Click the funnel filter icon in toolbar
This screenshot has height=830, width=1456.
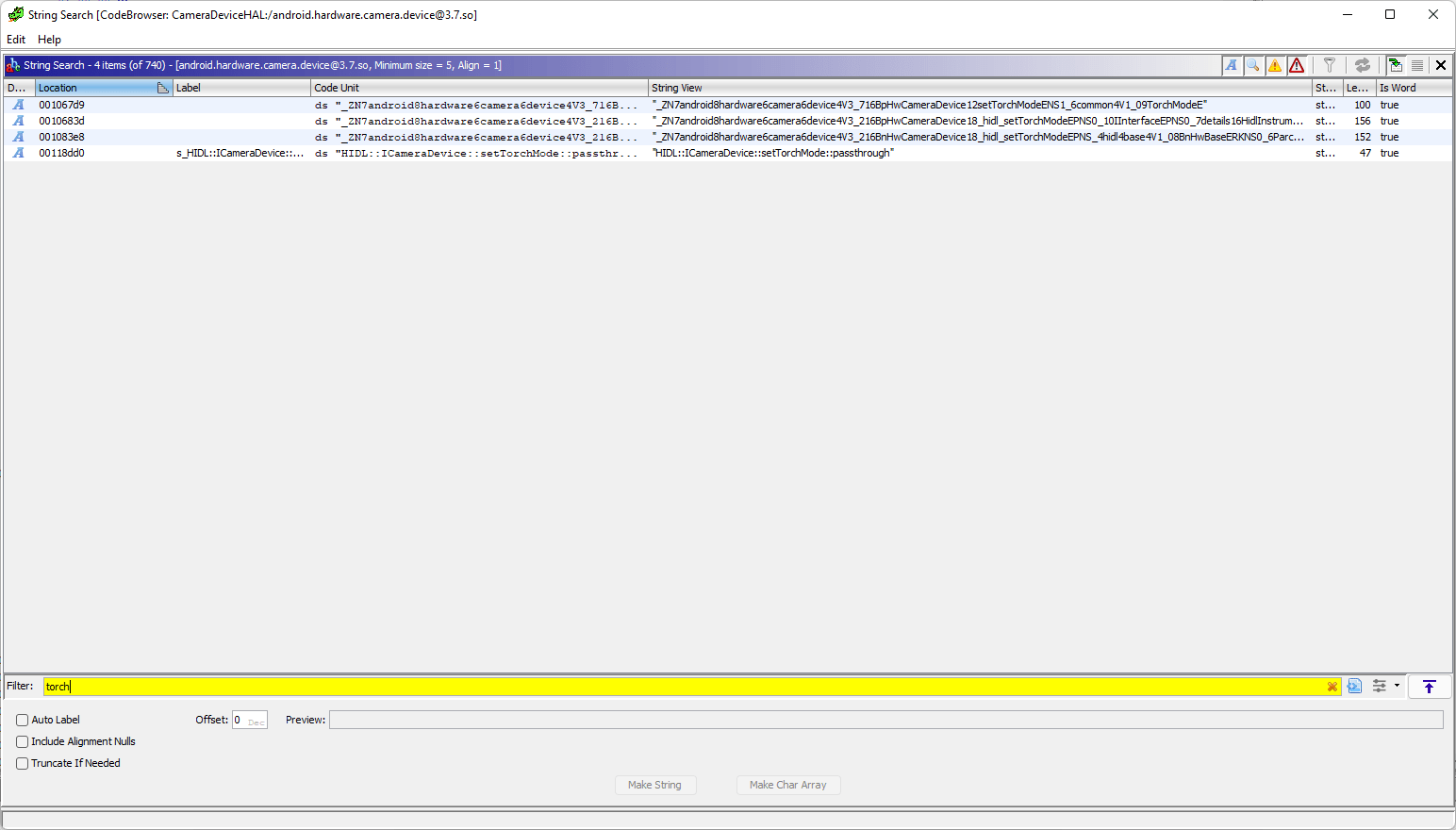tap(1330, 65)
